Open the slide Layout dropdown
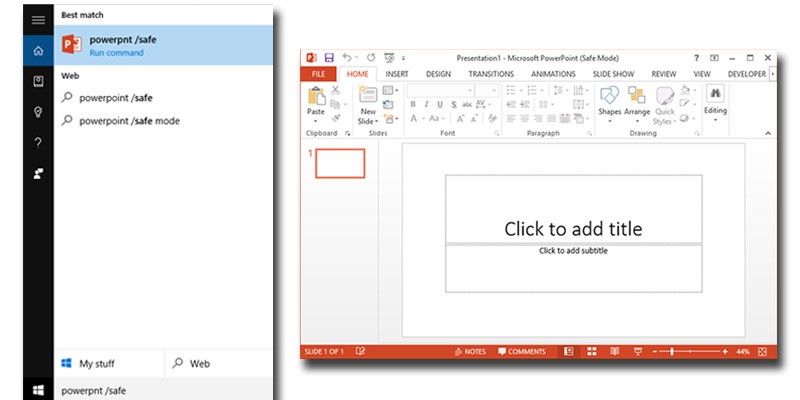Image resolution: width=800 pixels, height=400 pixels. tap(390, 91)
